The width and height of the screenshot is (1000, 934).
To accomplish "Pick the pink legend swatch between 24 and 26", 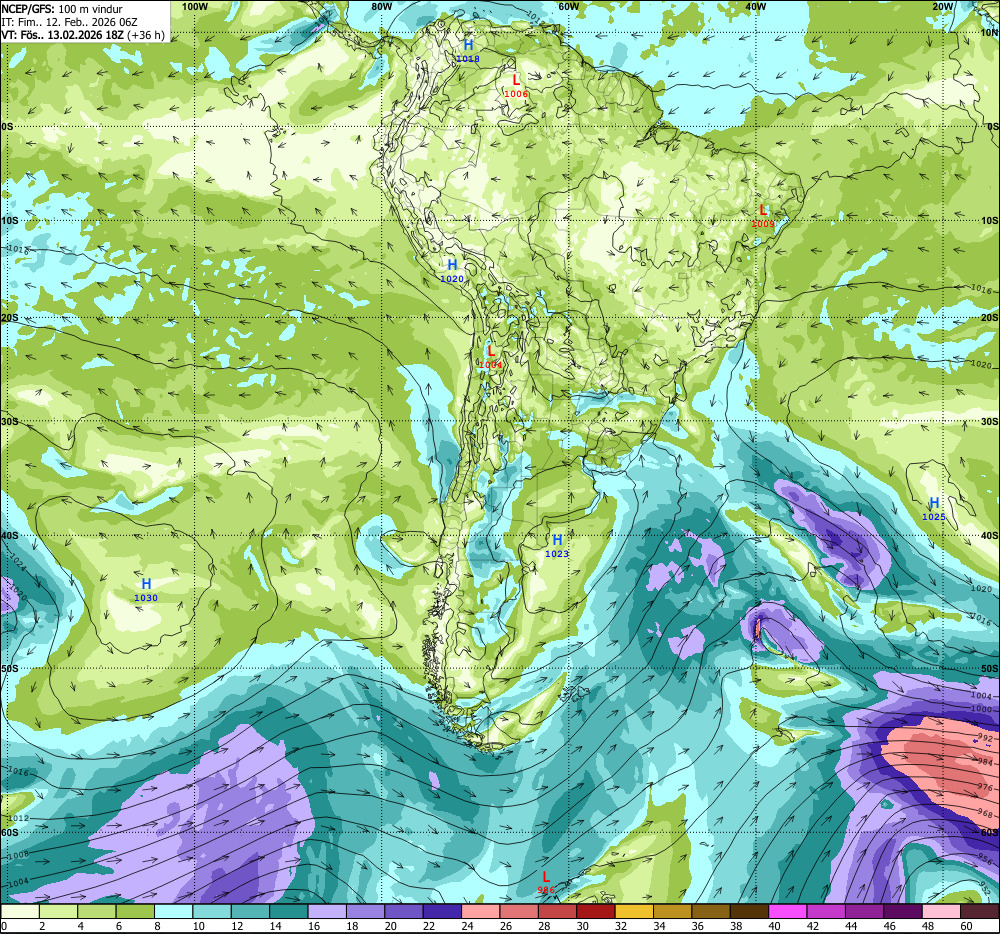I will pyautogui.click(x=480, y=912).
